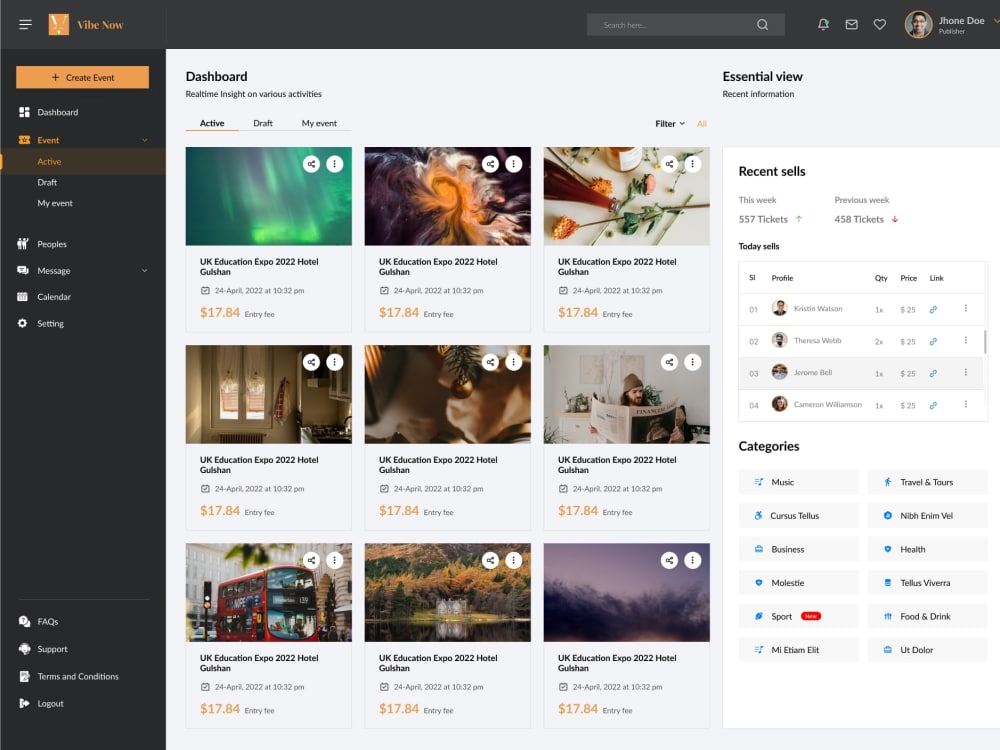Select the Business category
1000x750 pixels.
coord(798,549)
